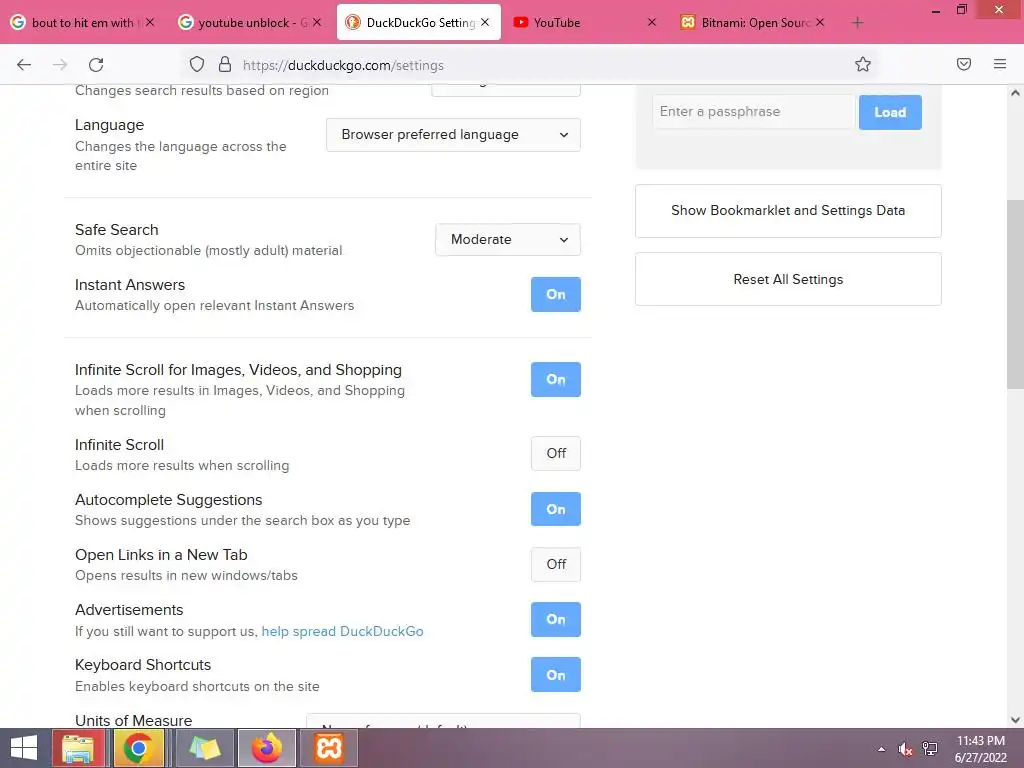Disable Autocomplete Suggestions toggle

556,509
